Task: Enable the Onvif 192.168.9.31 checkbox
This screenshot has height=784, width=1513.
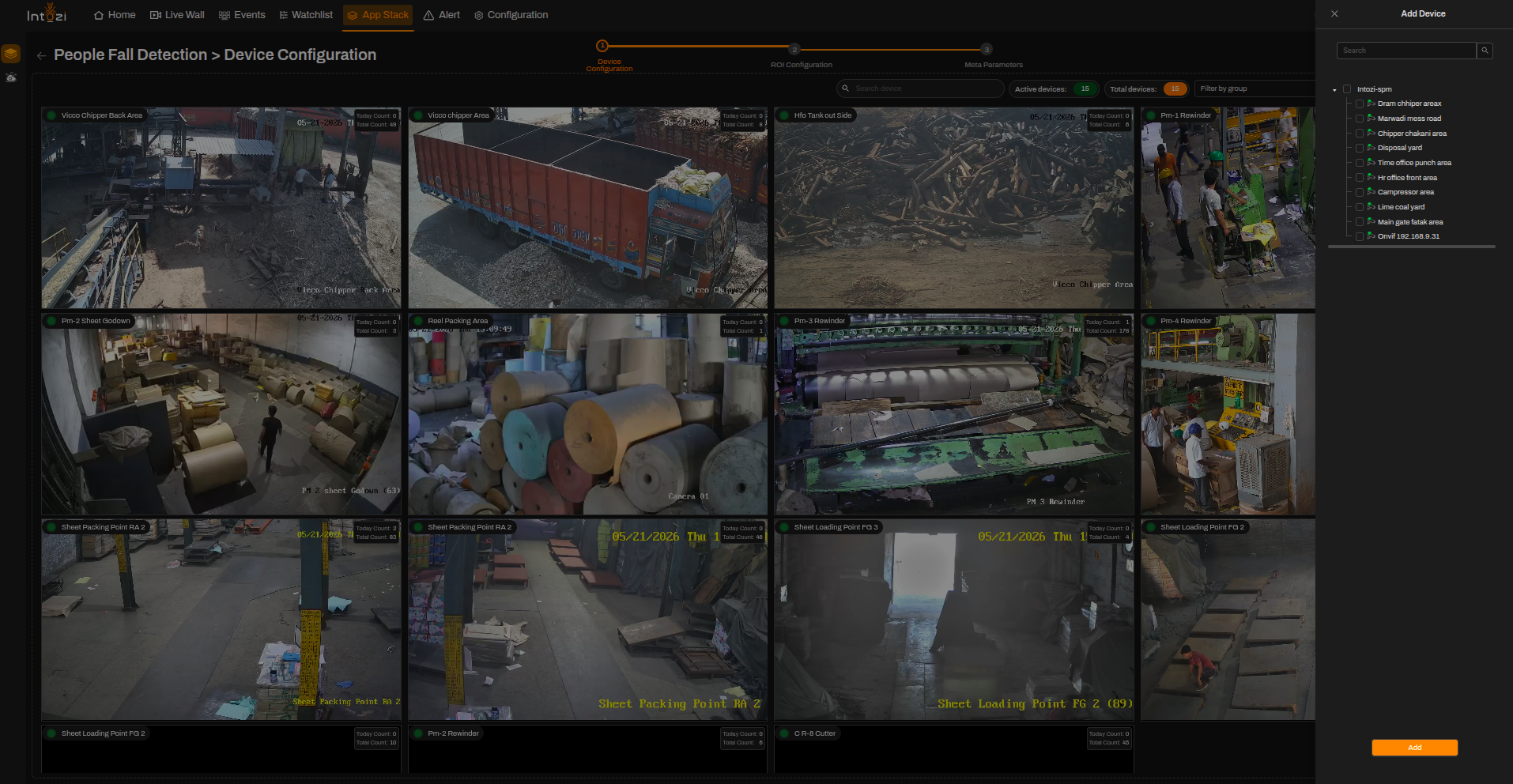Action: (1360, 236)
